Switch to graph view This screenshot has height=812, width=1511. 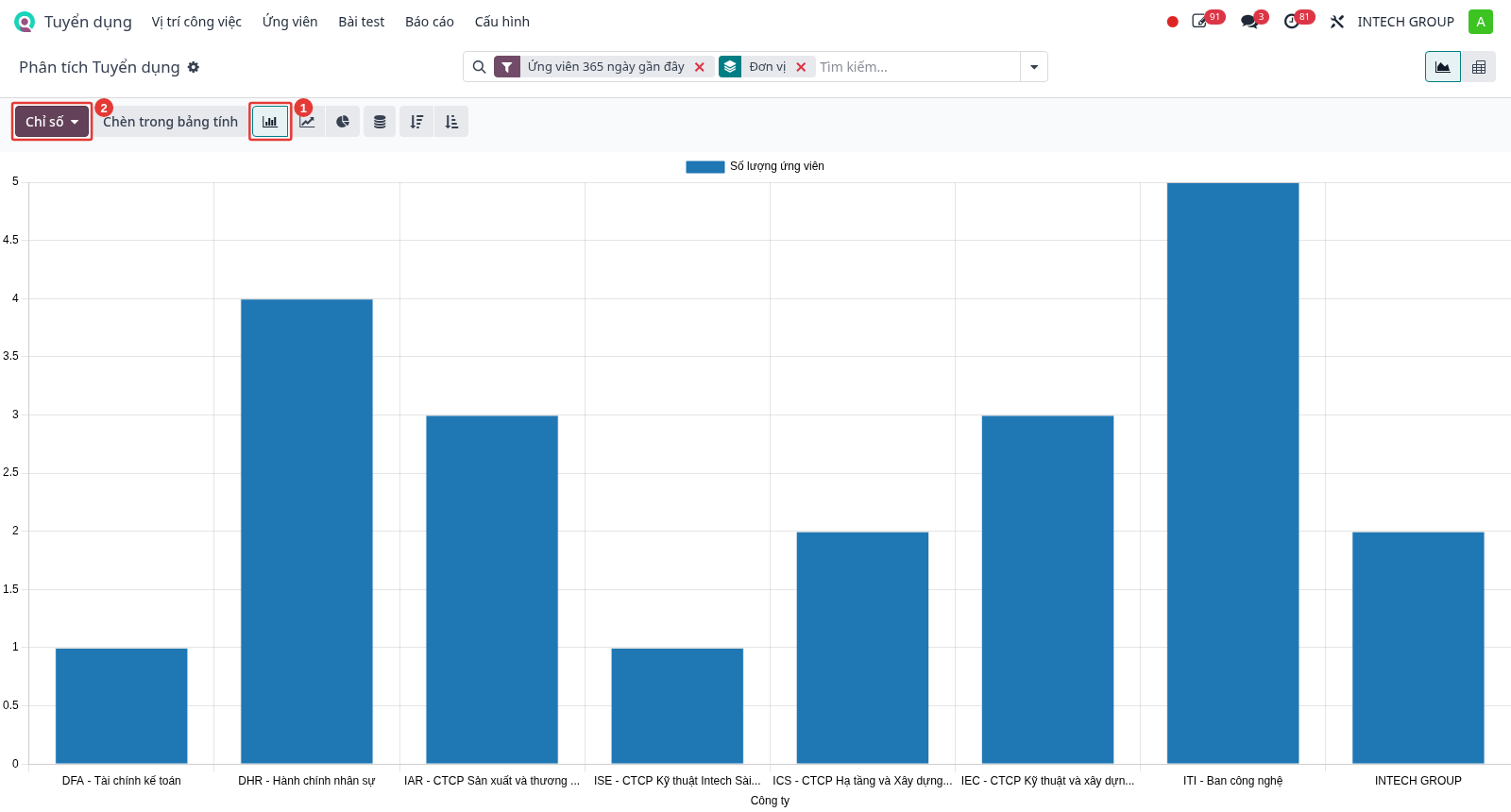[x=1443, y=67]
